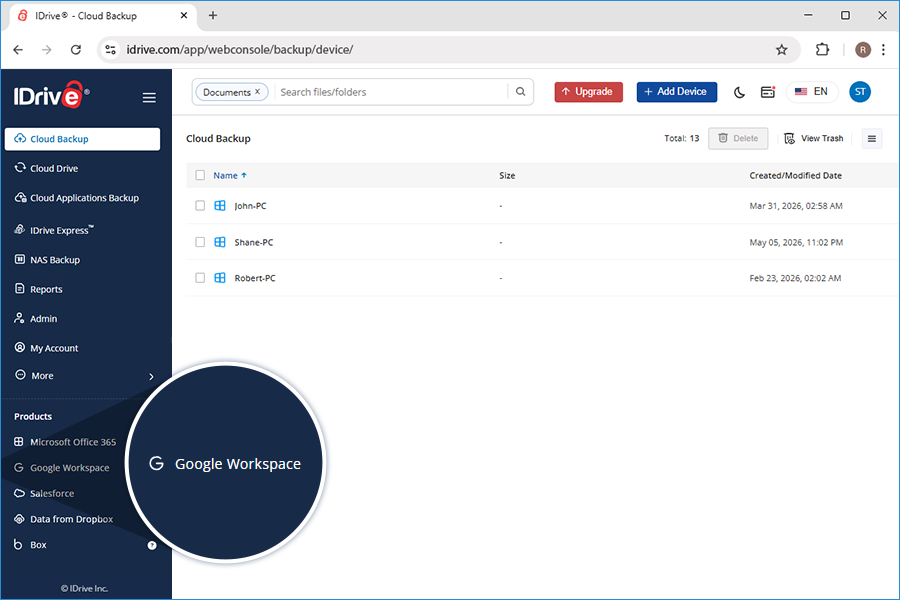Bookmark this page with star icon

(782, 50)
